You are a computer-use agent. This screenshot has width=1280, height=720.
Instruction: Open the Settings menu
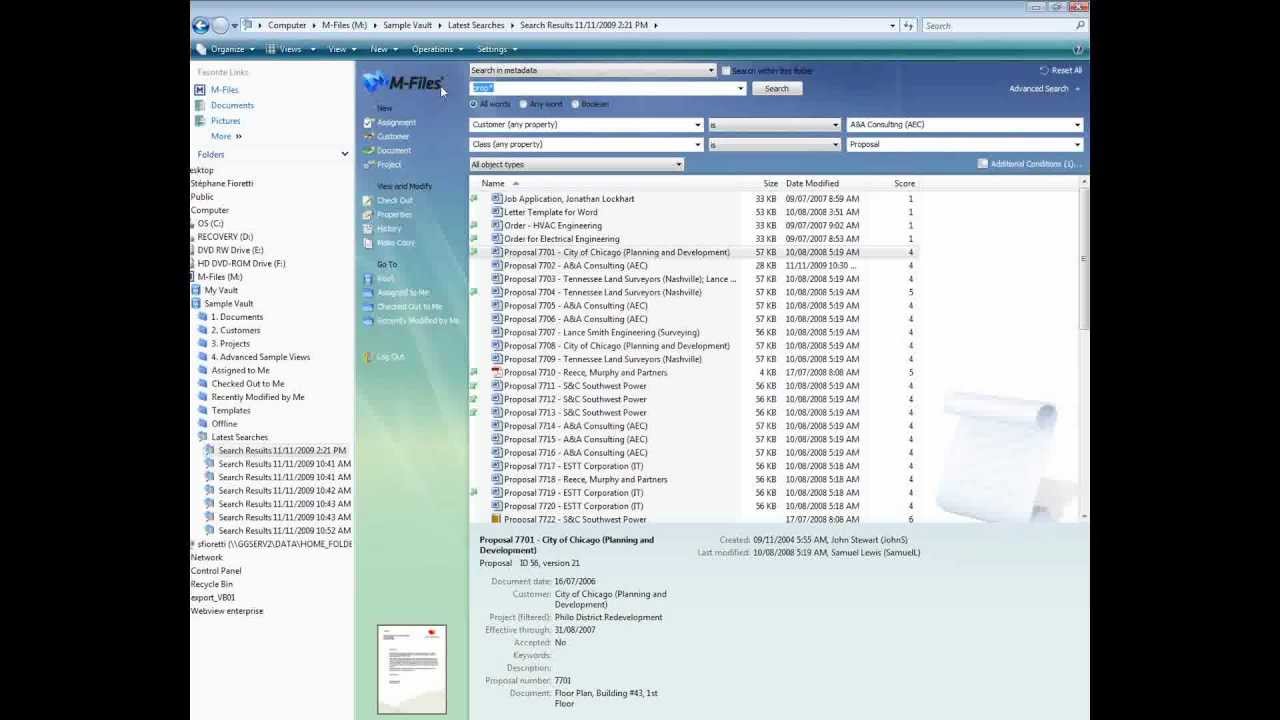click(496, 49)
